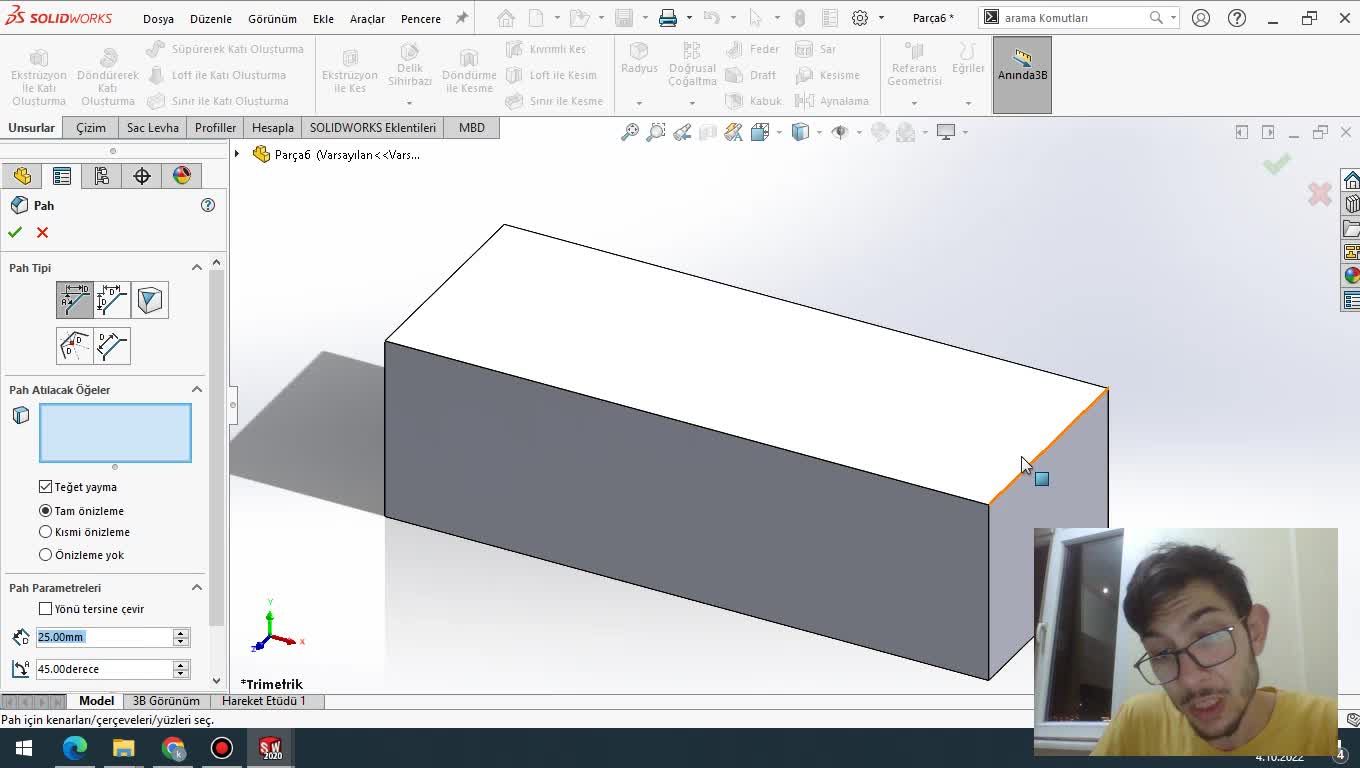Click the Section View icon
This screenshot has width=1360, height=768.
click(708, 132)
